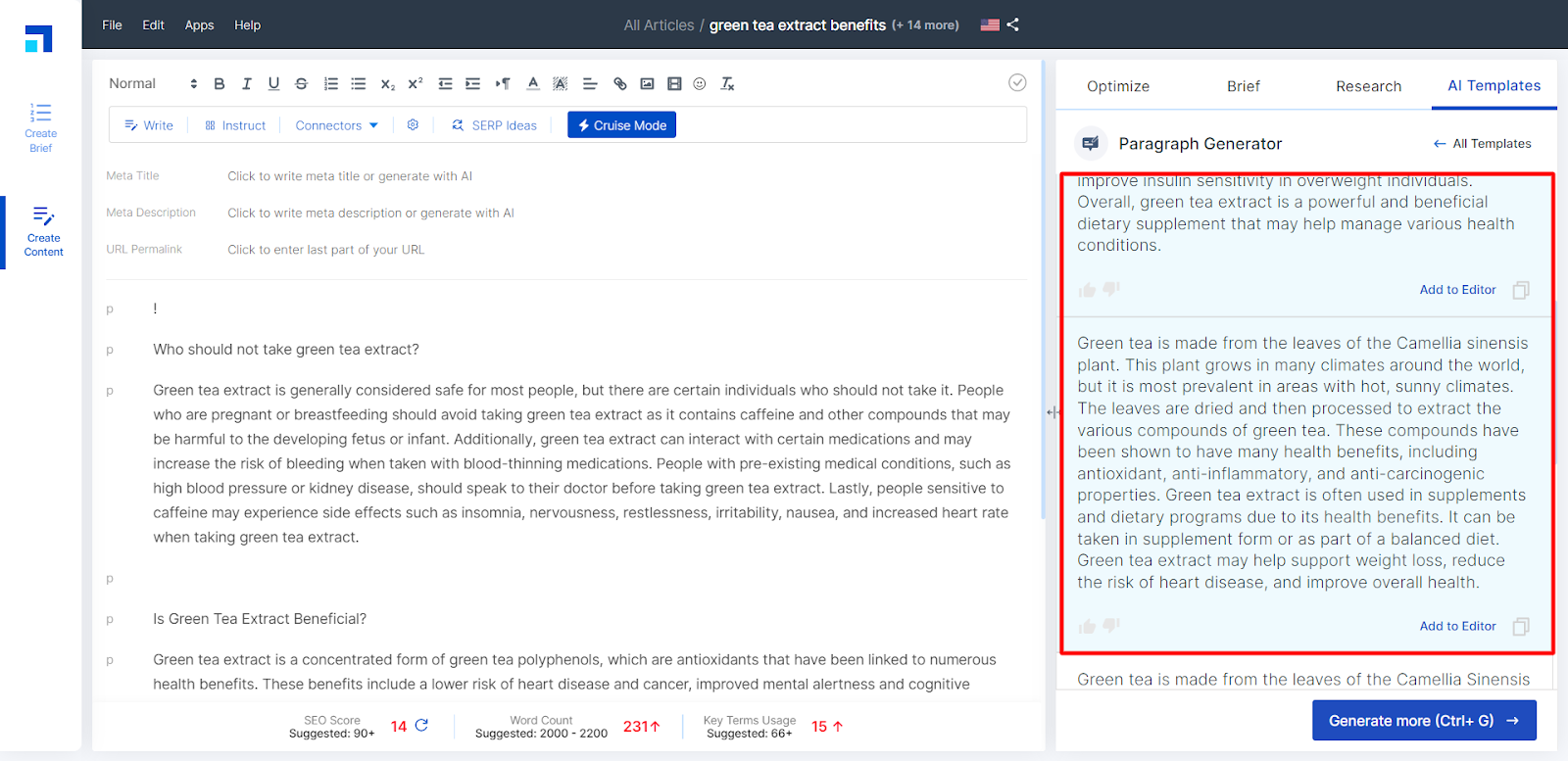
Task: Open the emoji picker
Action: [x=700, y=84]
